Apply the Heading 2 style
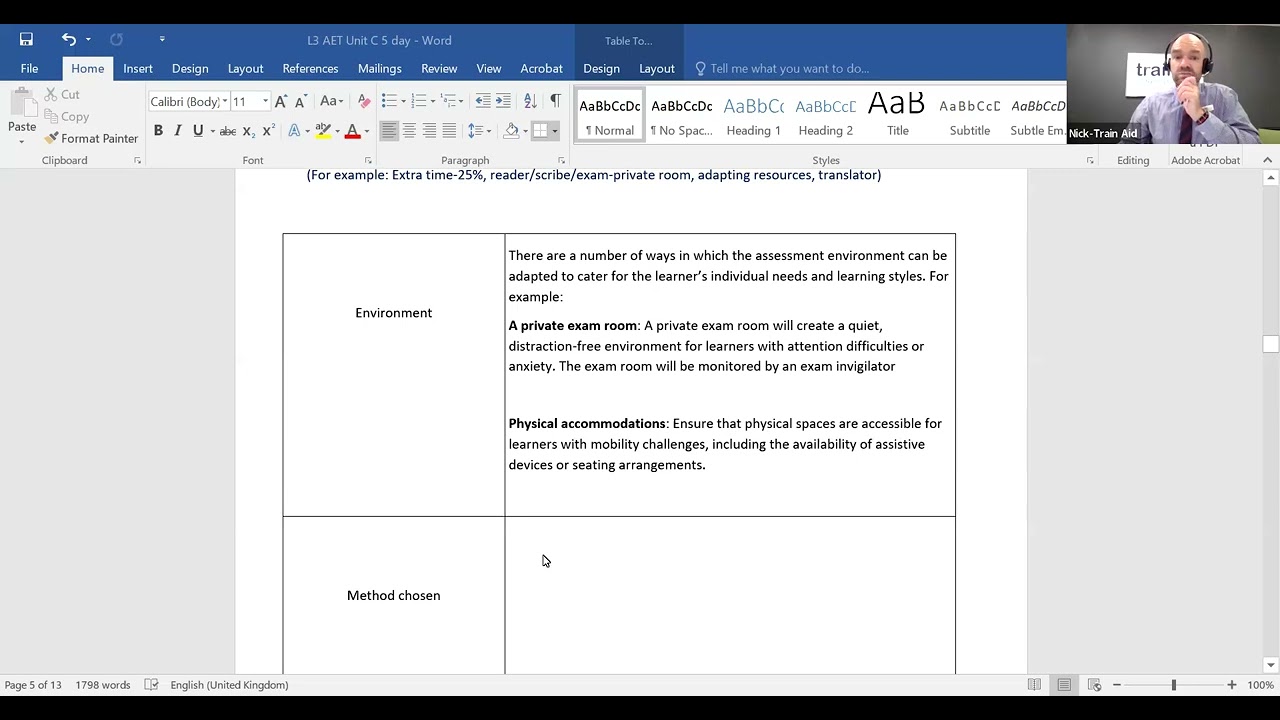 click(x=826, y=116)
